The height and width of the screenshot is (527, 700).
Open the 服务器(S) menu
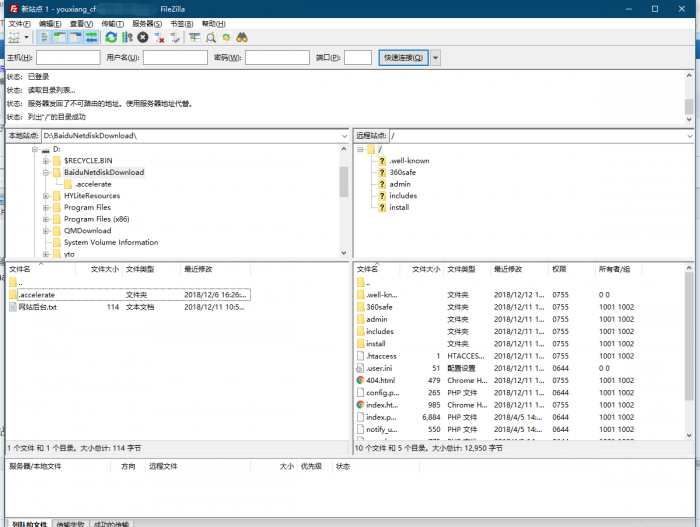click(146, 23)
